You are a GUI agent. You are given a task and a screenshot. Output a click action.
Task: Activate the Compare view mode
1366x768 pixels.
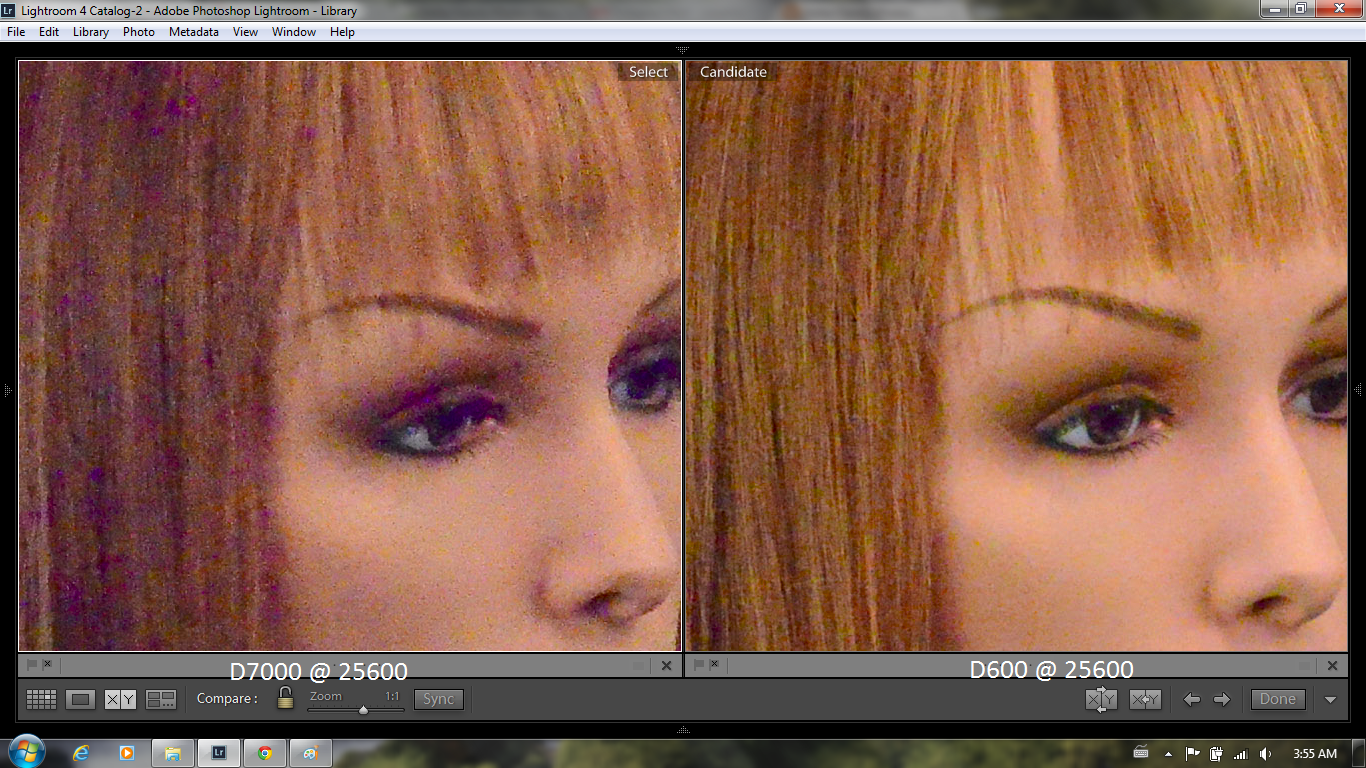(x=118, y=699)
